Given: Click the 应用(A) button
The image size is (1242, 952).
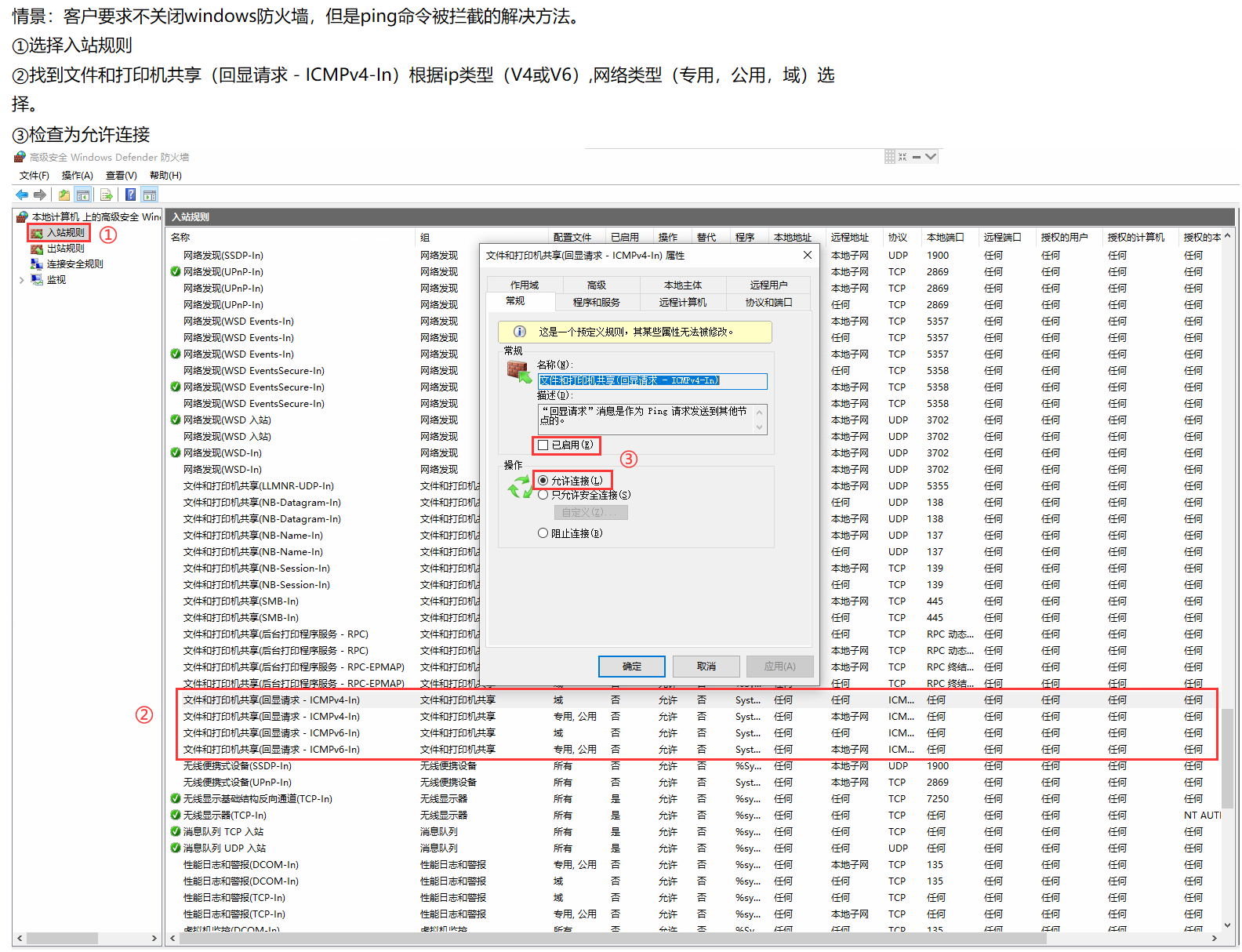Looking at the screenshot, I should pos(780,667).
